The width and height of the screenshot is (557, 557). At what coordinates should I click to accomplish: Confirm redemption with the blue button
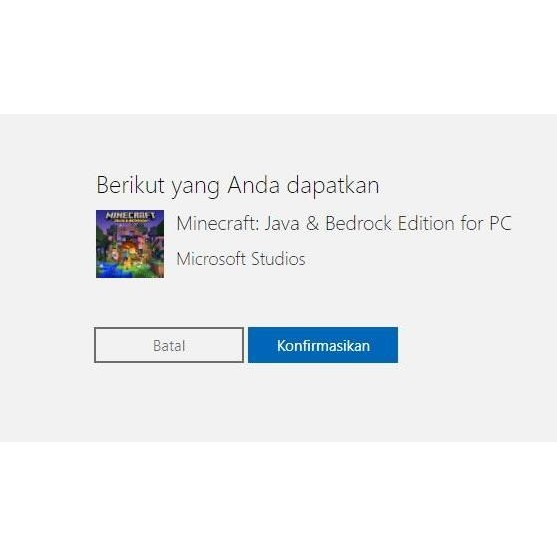tap(323, 345)
